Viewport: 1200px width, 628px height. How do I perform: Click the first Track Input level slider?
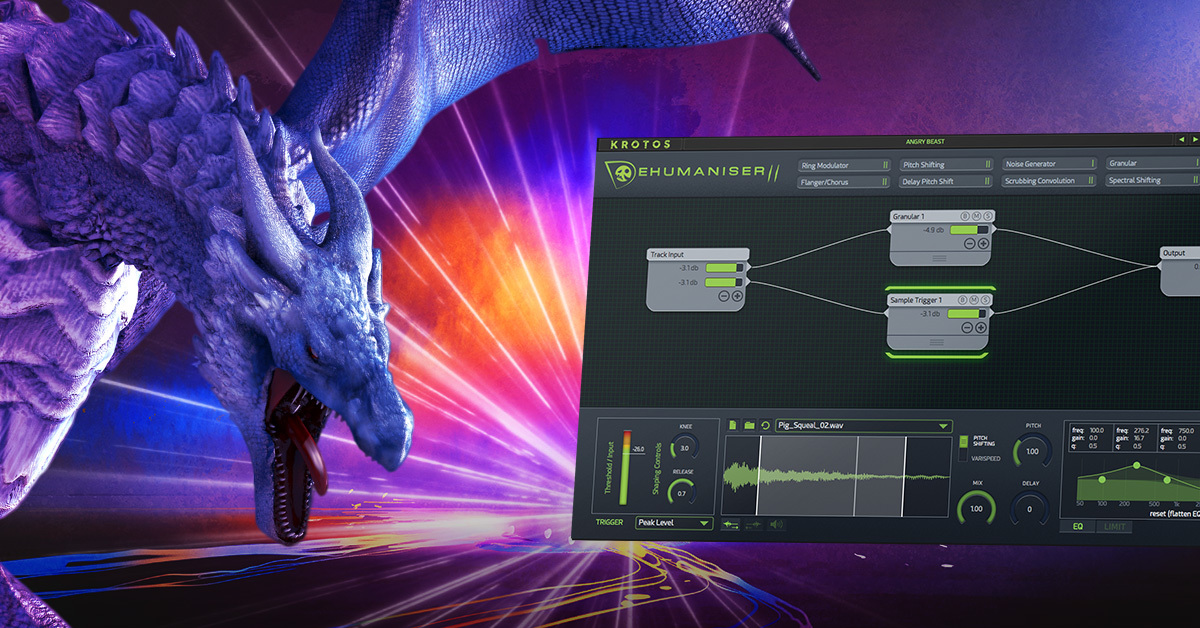point(724,268)
